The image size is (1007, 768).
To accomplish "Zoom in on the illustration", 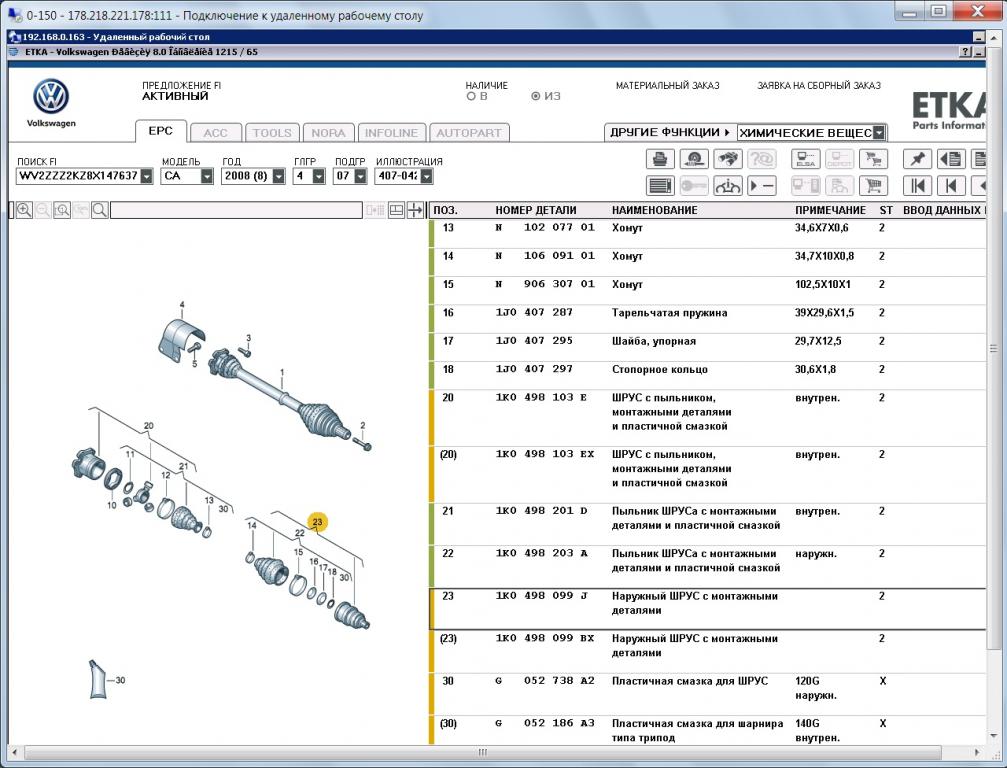I will 24,210.
